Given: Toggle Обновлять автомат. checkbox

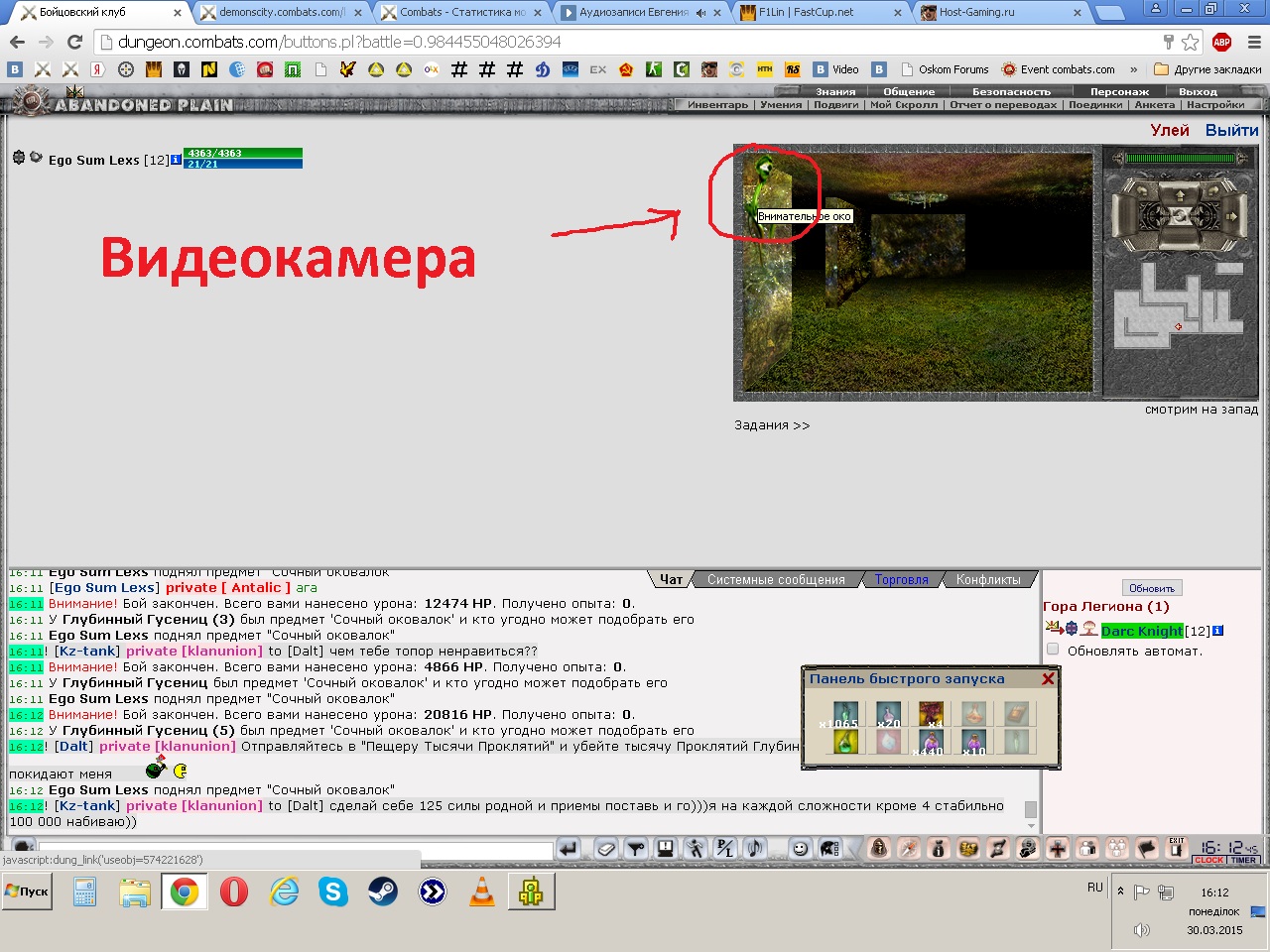Looking at the screenshot, I should click(x=1053, y=650).
